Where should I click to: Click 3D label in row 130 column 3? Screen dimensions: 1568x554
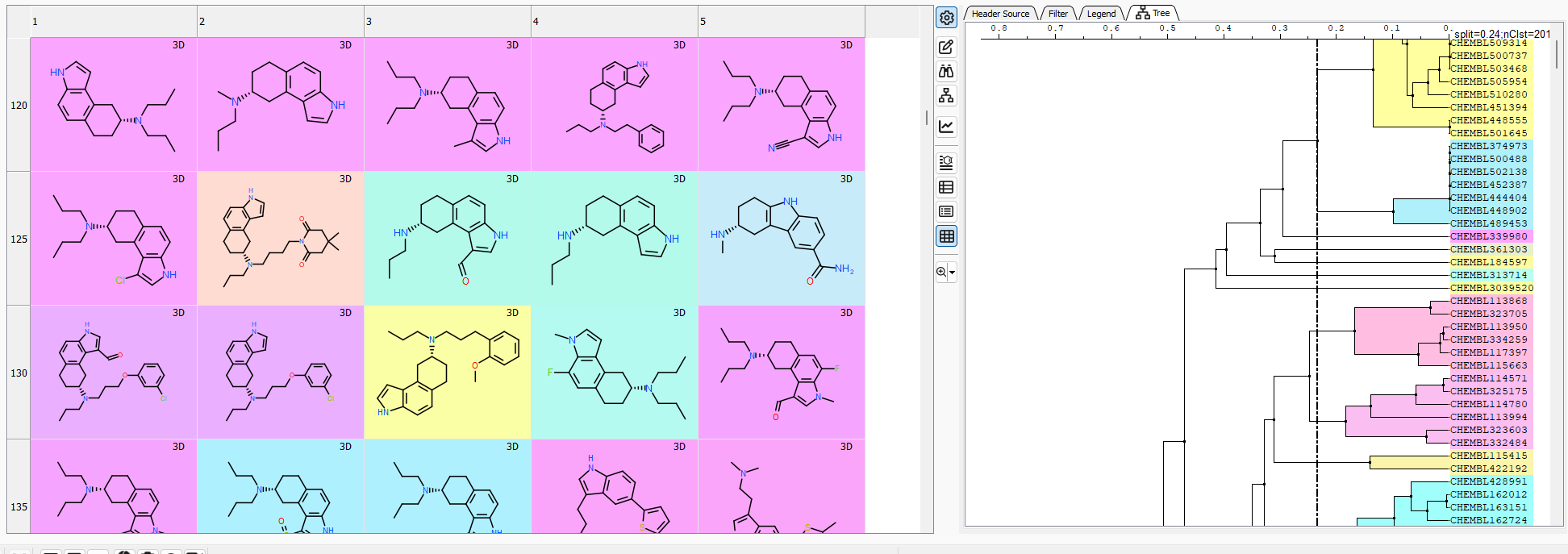(x=512, y=313)
